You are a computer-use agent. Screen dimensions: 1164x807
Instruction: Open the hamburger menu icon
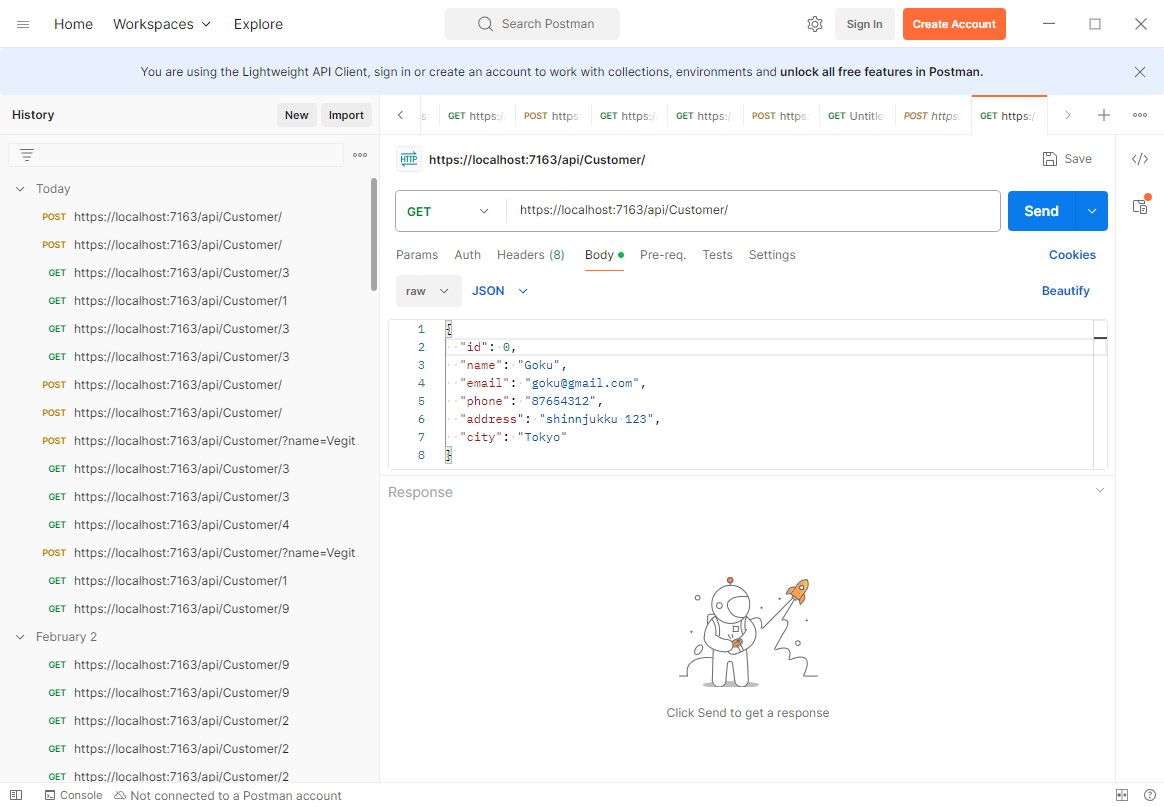[23, 24]
